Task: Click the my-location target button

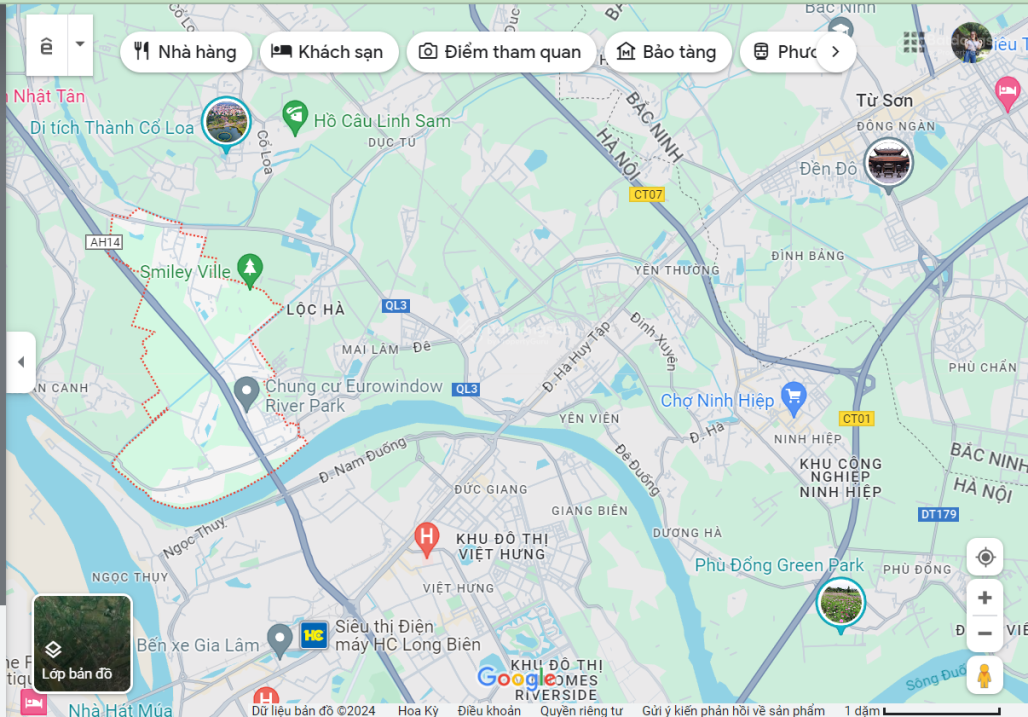Action: 985,557
